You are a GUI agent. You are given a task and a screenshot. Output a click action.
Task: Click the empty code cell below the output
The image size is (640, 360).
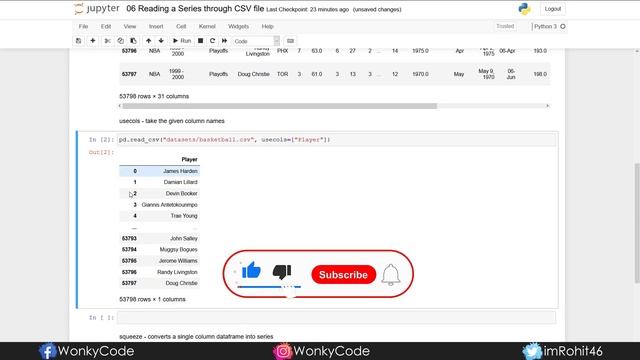point(336,318)
